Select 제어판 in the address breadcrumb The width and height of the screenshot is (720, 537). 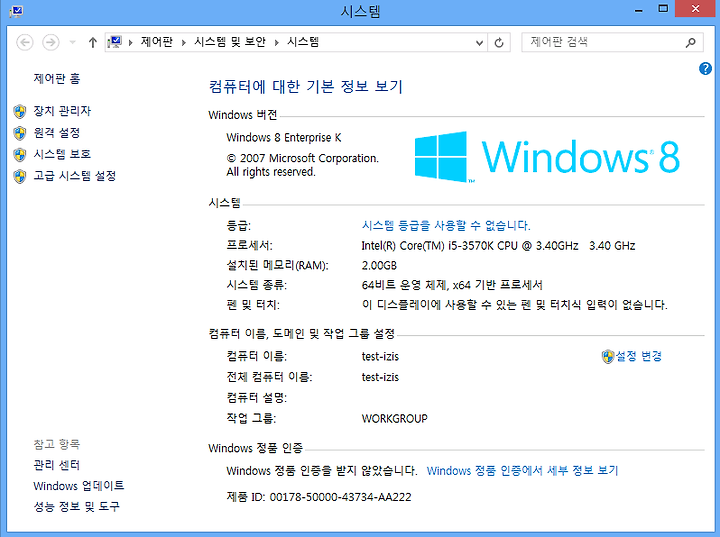[157, 42]
